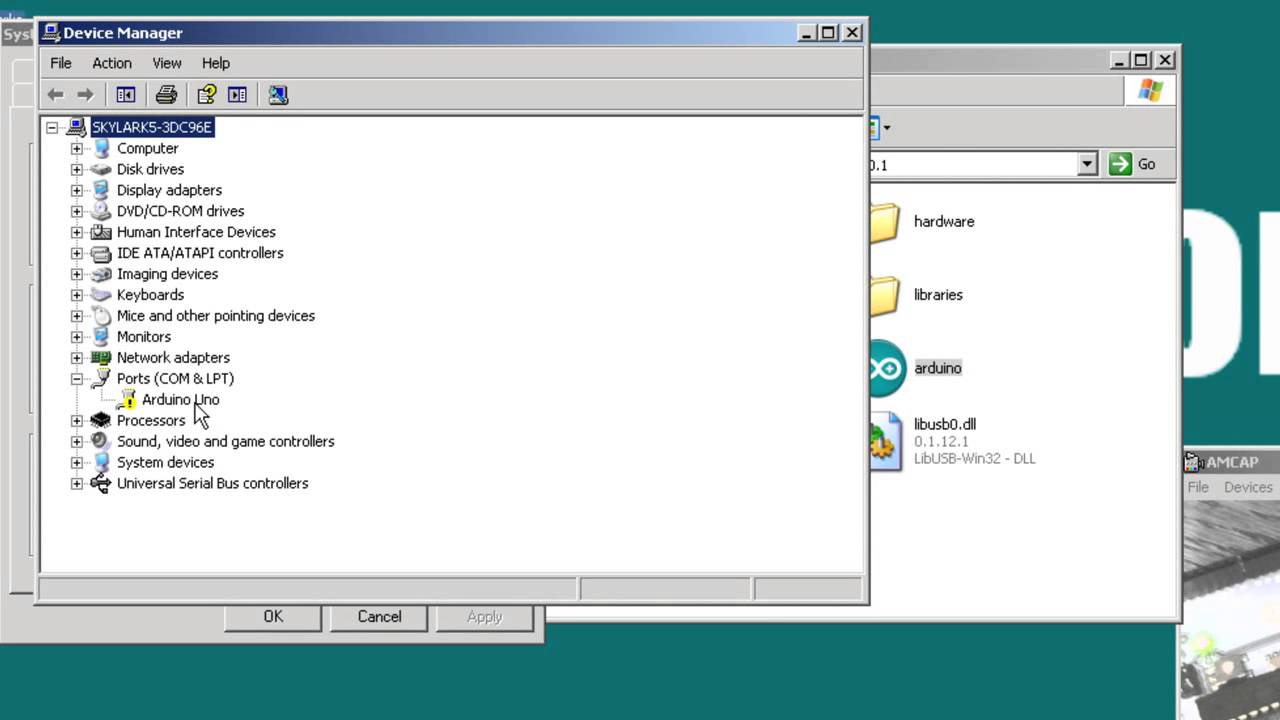Open the Explorer address bar dropdown
Image resolution: width=1280 pixels, height=720 pixels.
[x=1087, y=164]
